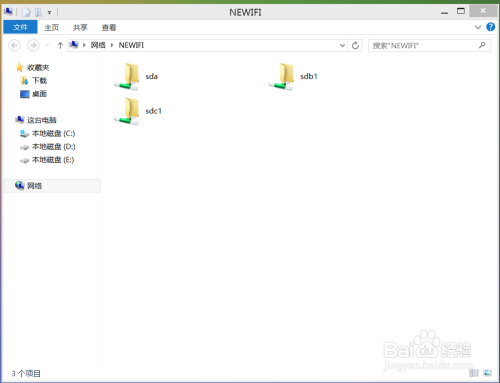
Task: Switch to large icons view layout
Action: [x=487, y=373]
